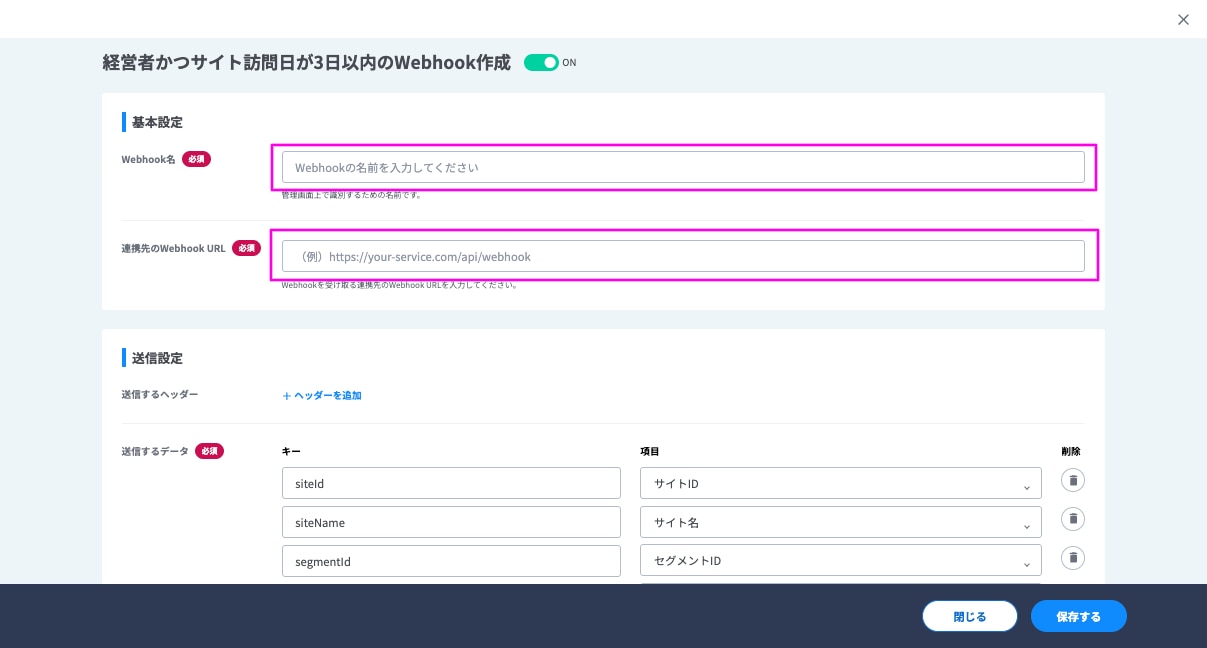This screenshot has width=1207, height=648.
Task: Click the 削除 column header
Action: (1071, 451)
